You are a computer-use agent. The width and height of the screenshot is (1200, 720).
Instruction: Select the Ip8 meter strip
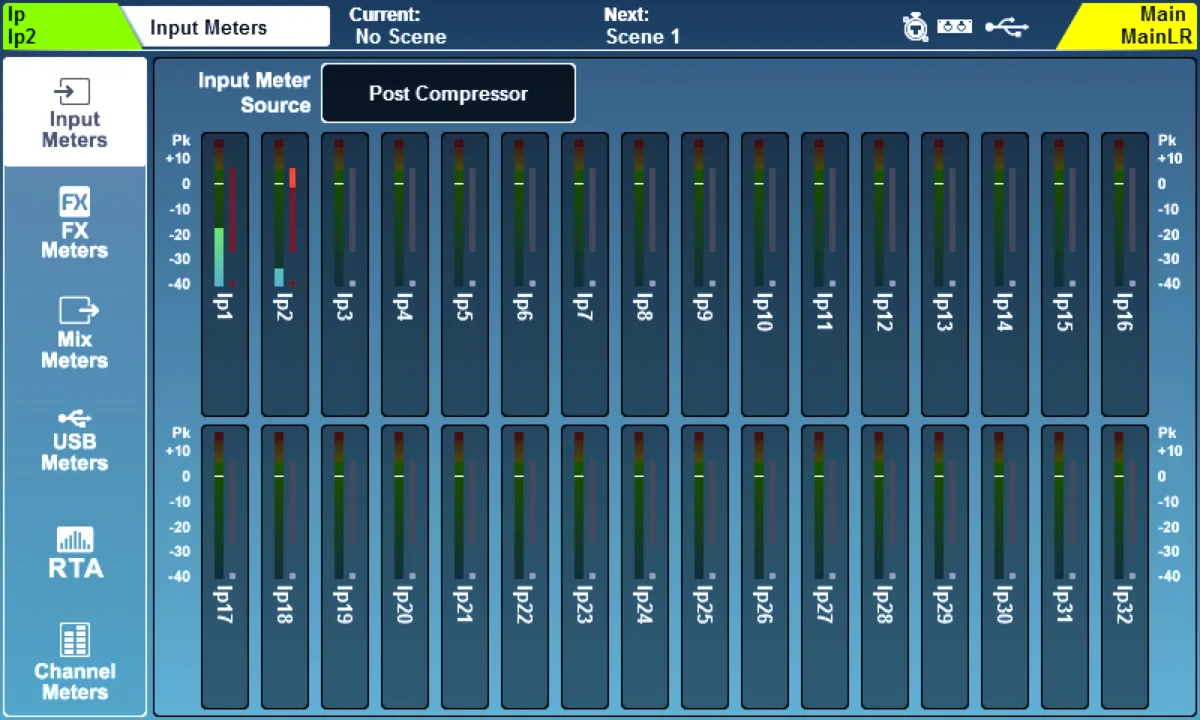coord(645,274)
